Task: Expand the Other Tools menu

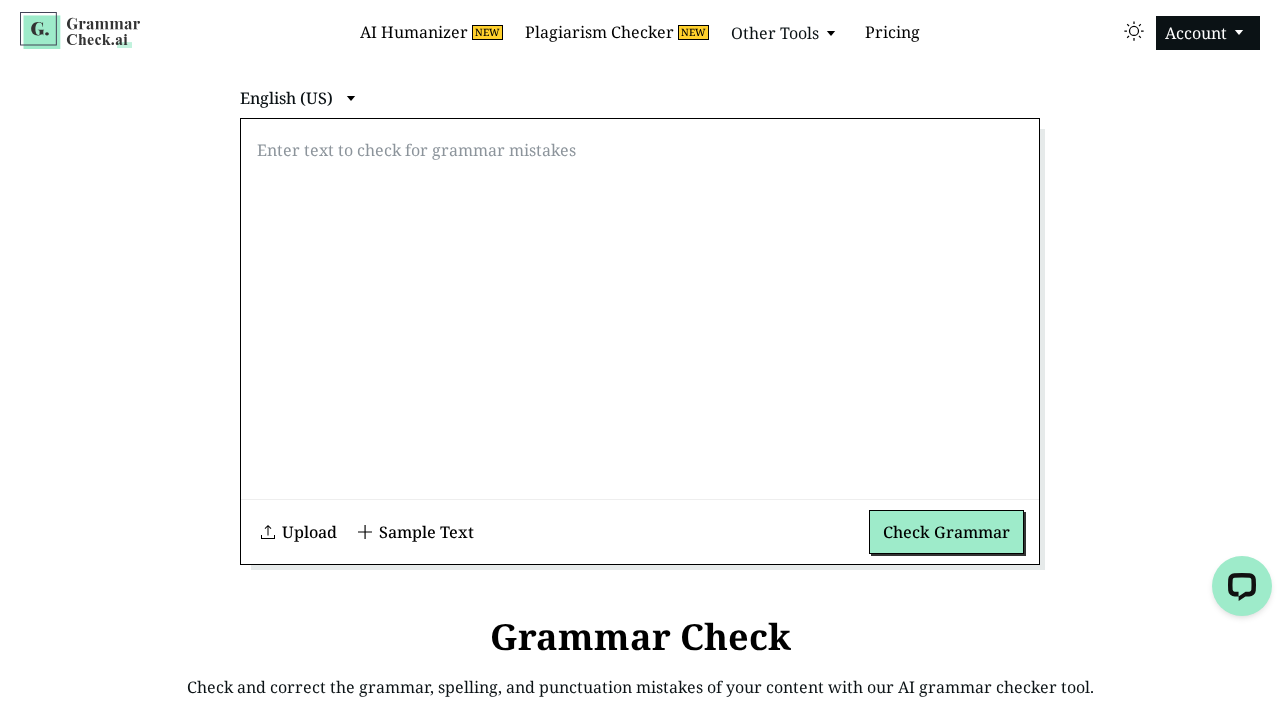Action: (x=783, y=33)
